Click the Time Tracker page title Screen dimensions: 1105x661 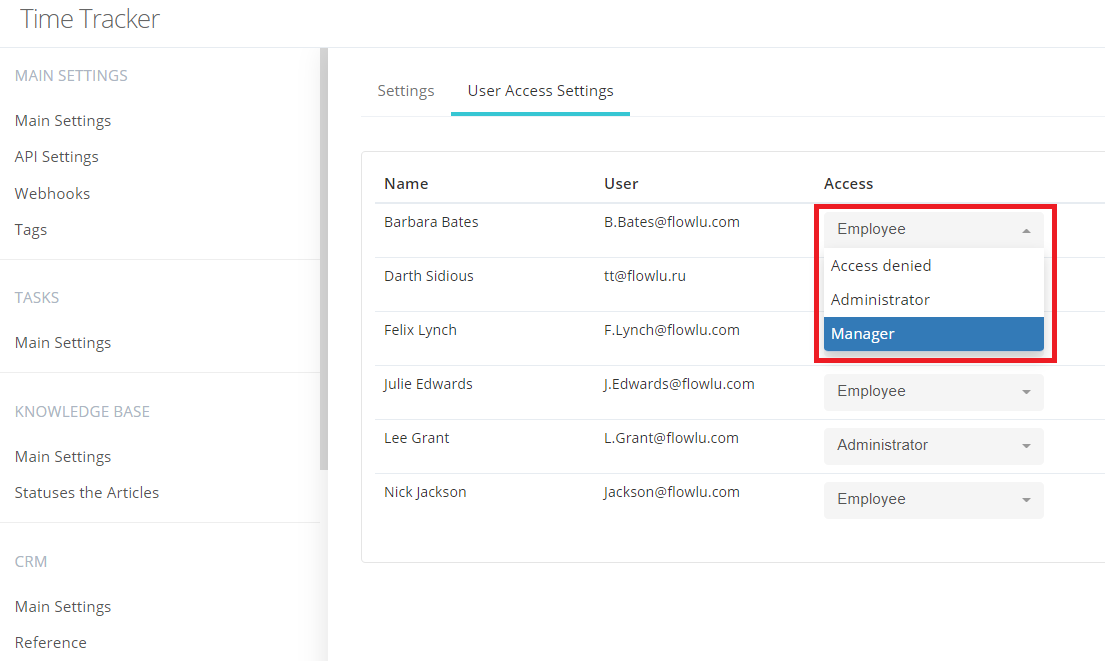[89, 19]
